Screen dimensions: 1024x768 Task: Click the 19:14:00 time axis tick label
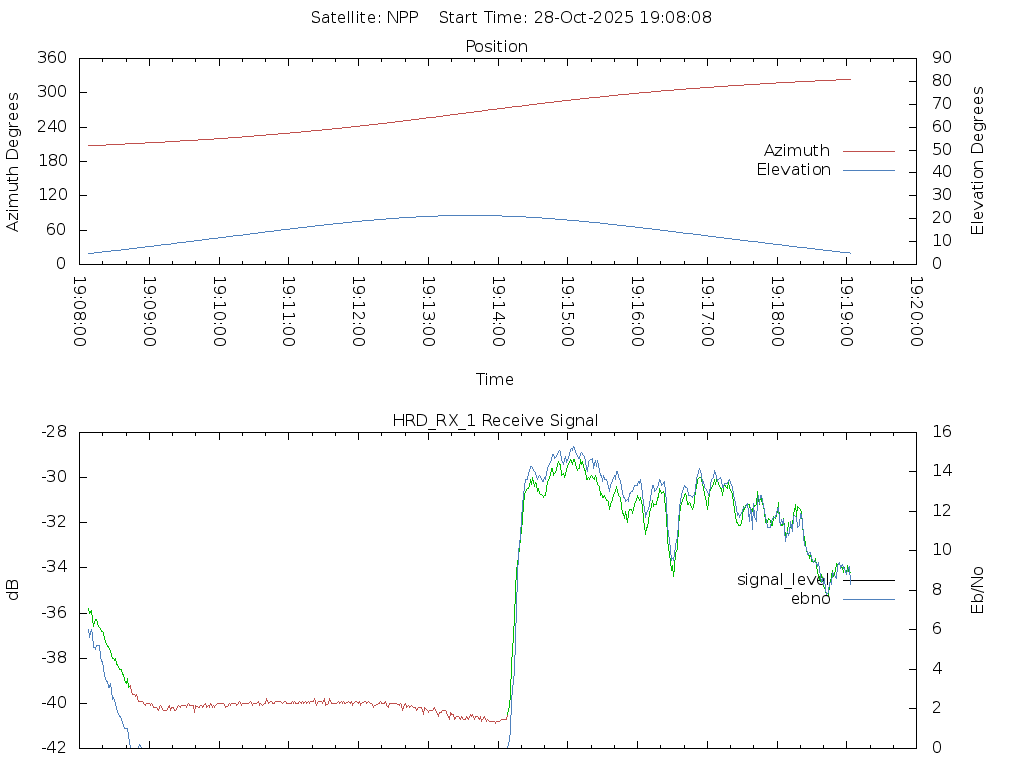coord(497,311)
